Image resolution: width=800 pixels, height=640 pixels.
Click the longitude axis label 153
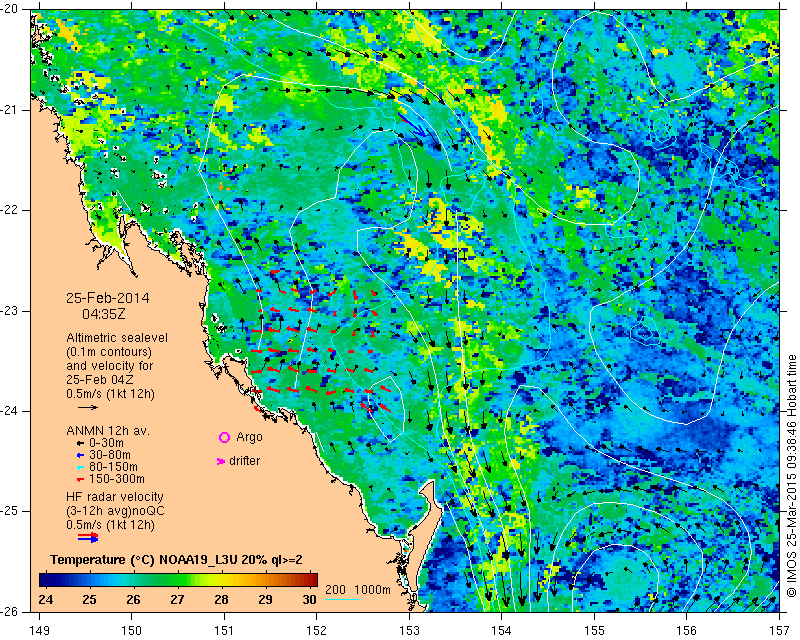coord(409,631)
